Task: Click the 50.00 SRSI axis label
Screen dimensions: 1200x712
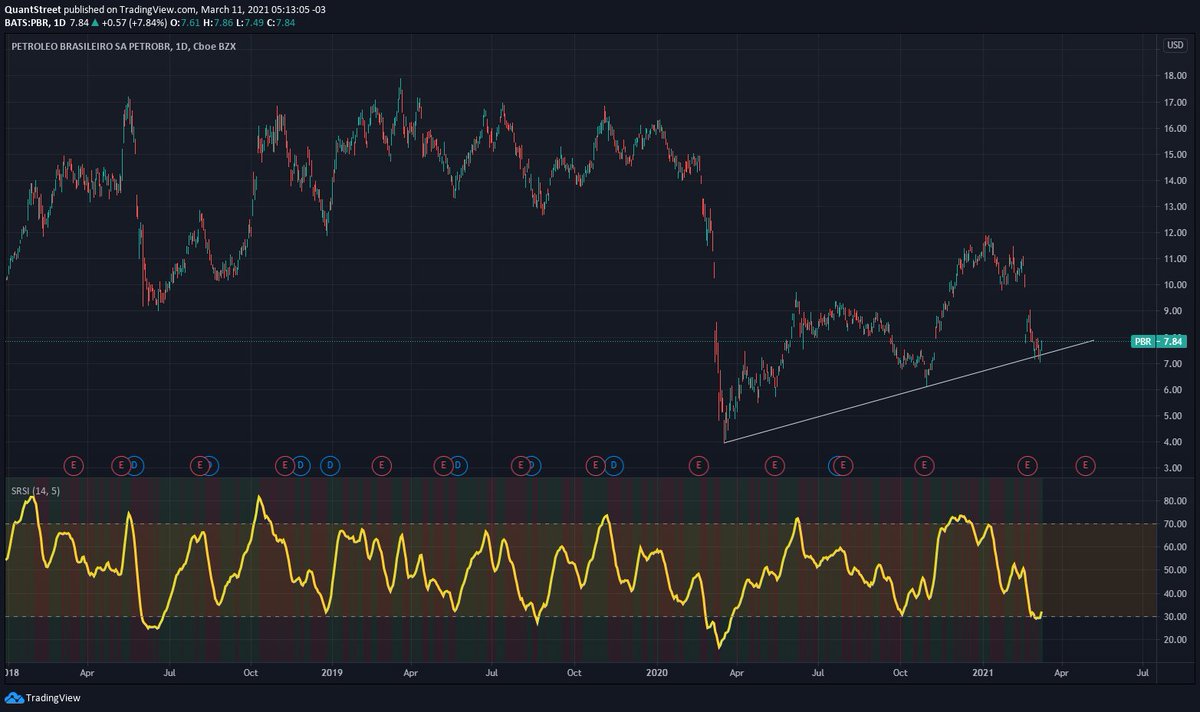Action: 1174,570
